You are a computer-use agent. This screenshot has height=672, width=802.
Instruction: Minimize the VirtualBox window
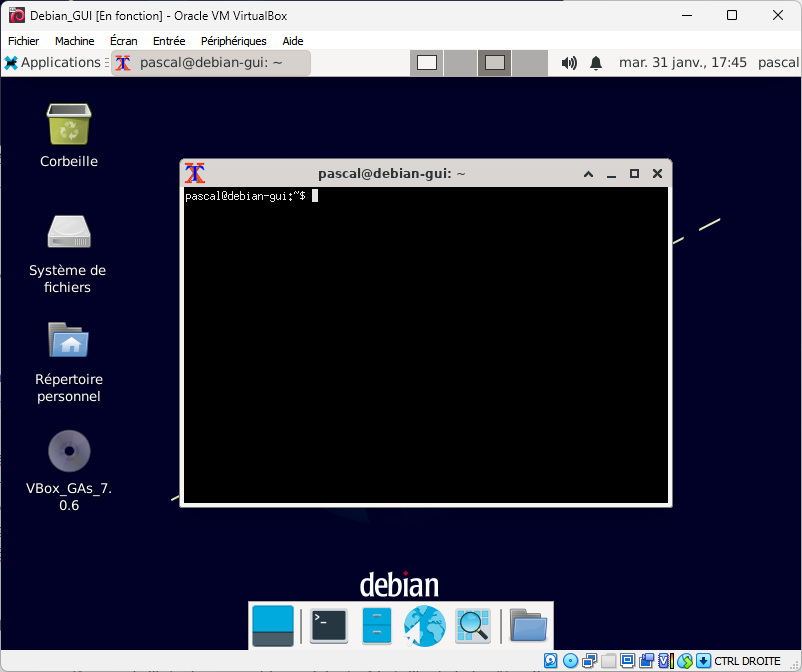pos(687,15)
